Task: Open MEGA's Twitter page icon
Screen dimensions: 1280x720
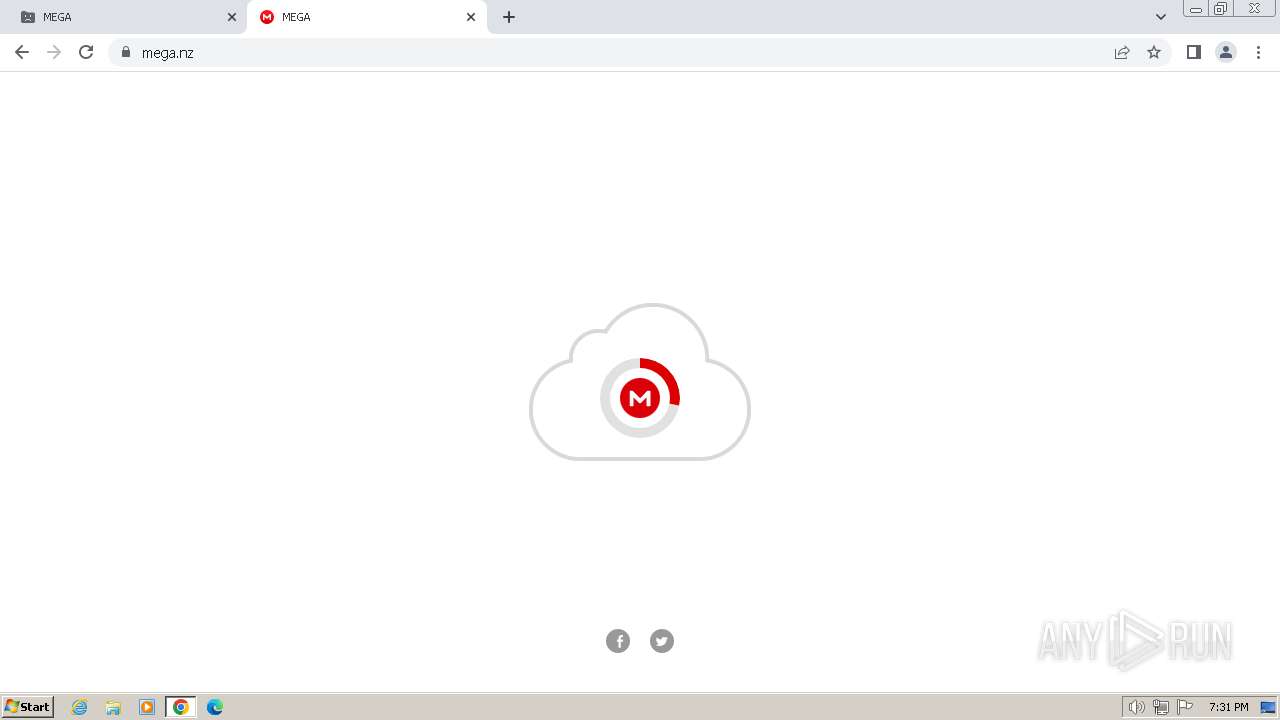Action: point(662,641)
